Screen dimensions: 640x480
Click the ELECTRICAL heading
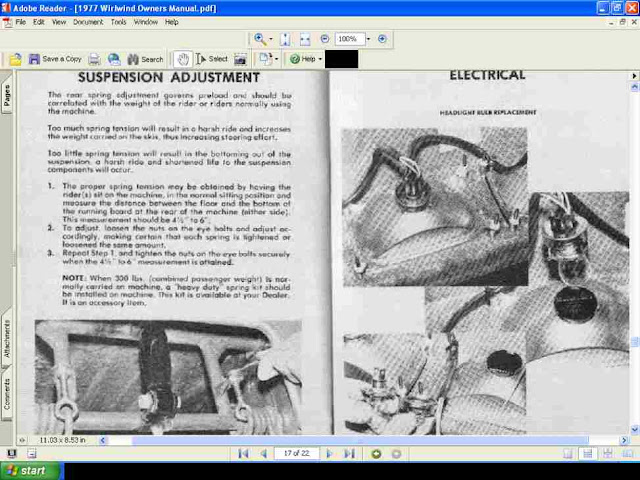tap(487, 76)
